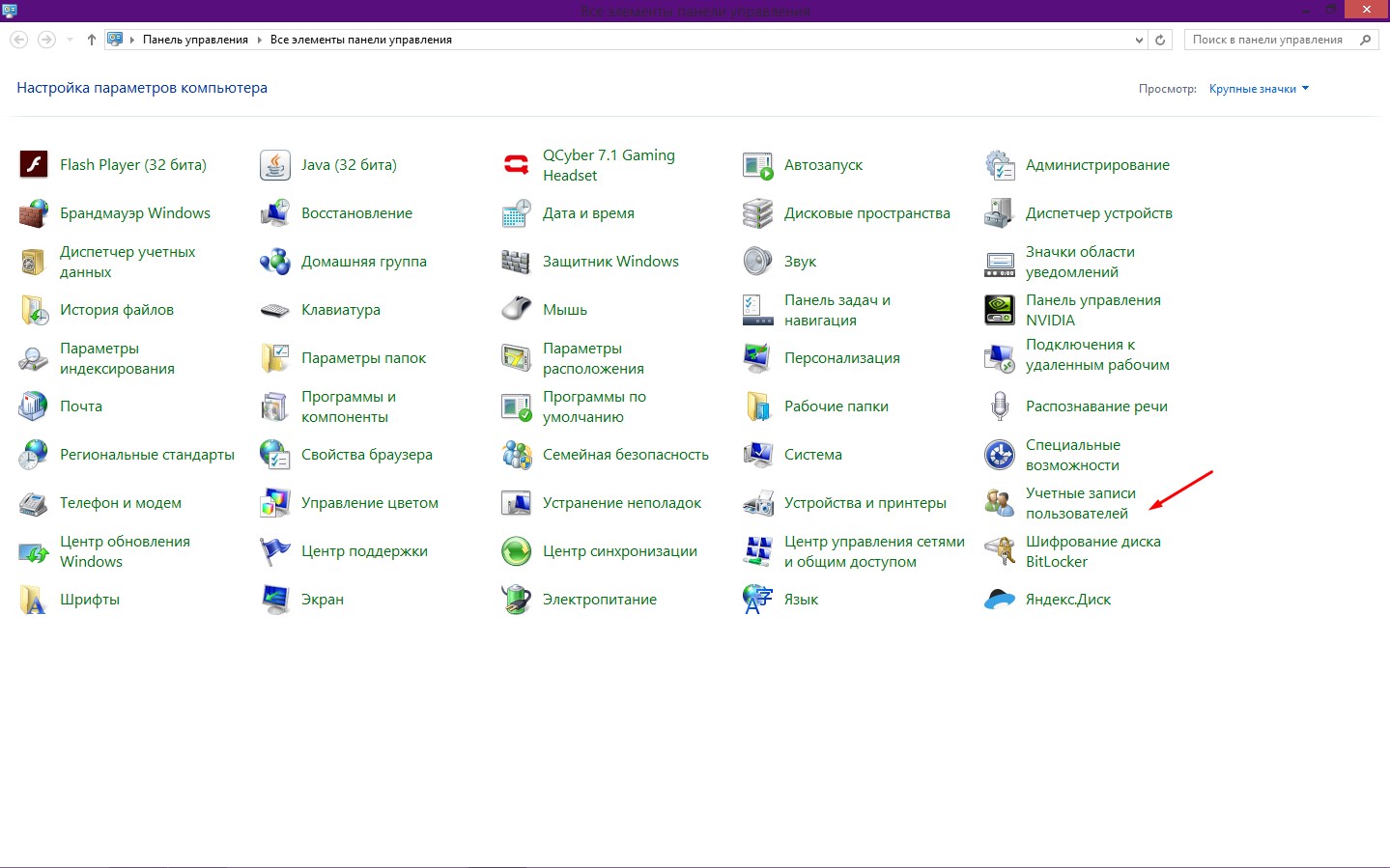Click the Брандмауэр Windows brick wall icon

pos(34,213)
